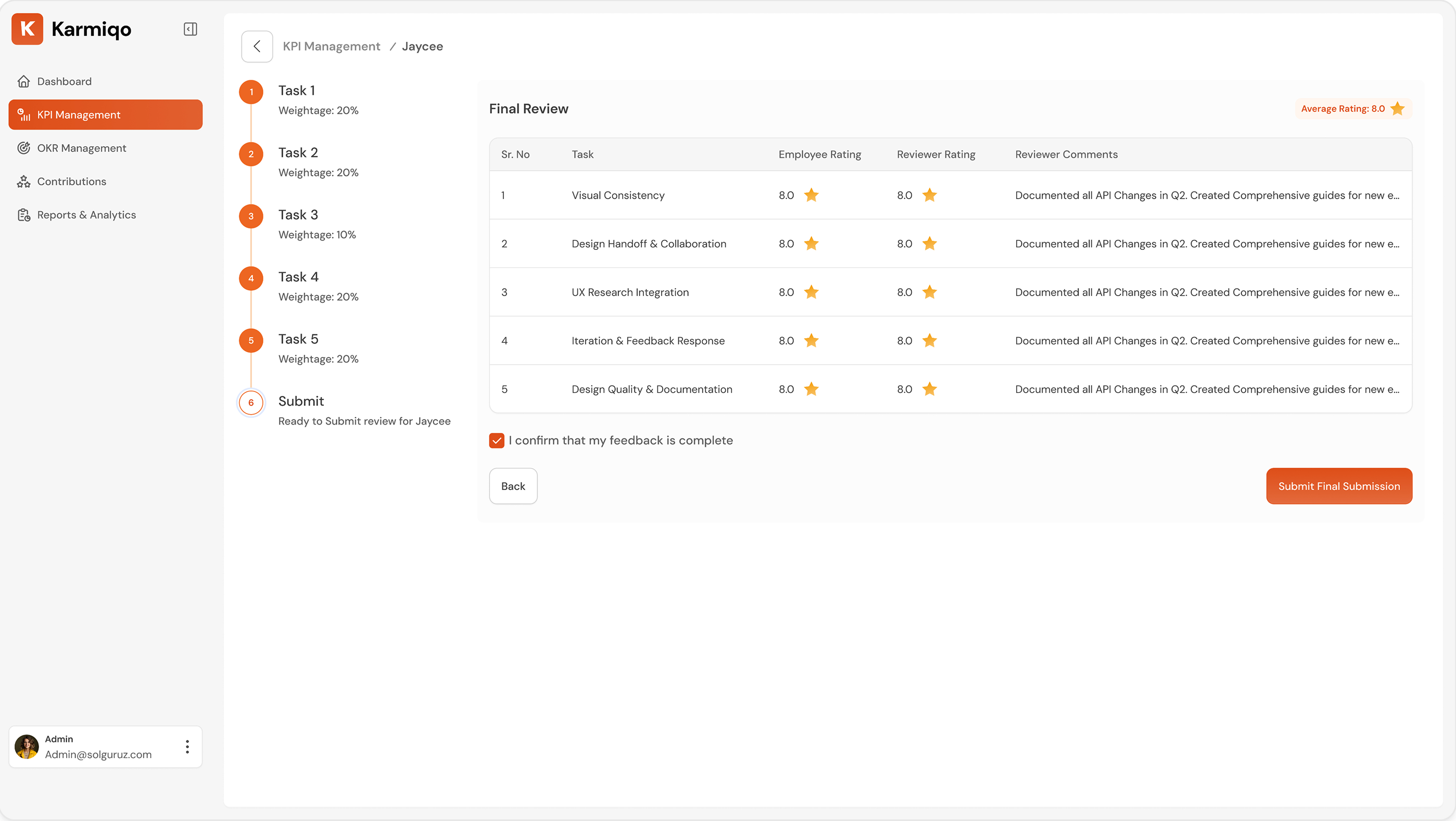Click the Reviewer Comments column header
The height and width of the screenshot is (821, 1456).
click(x=1066, y=154)
